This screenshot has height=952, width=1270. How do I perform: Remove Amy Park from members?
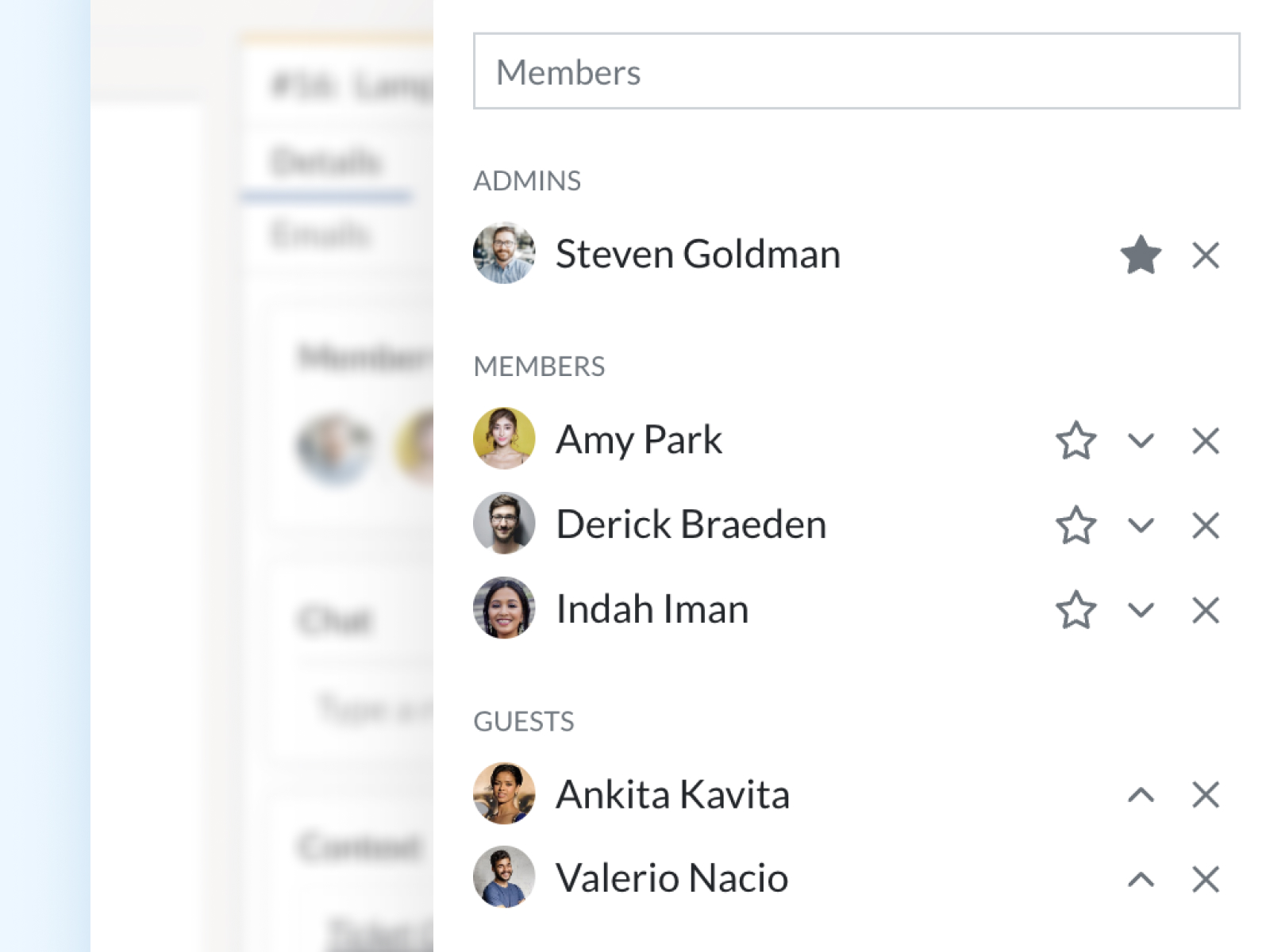point(1205,441)
